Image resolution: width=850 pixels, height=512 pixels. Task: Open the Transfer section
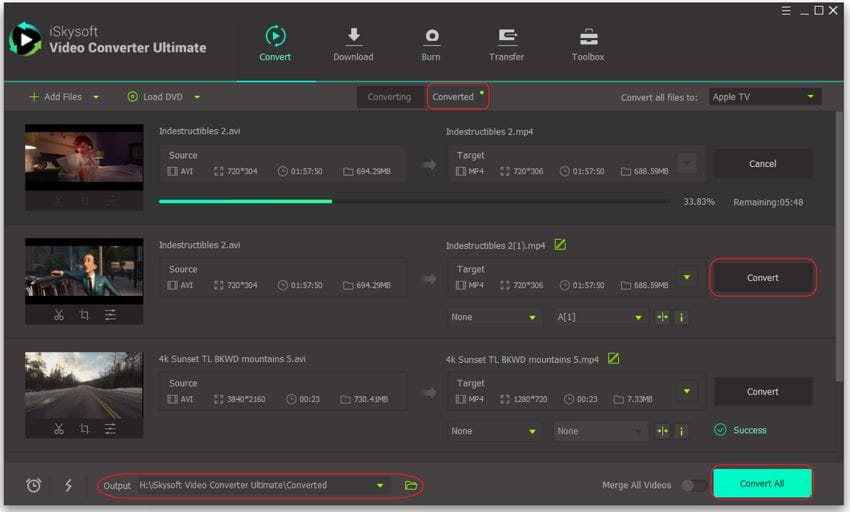click(506, 43)
